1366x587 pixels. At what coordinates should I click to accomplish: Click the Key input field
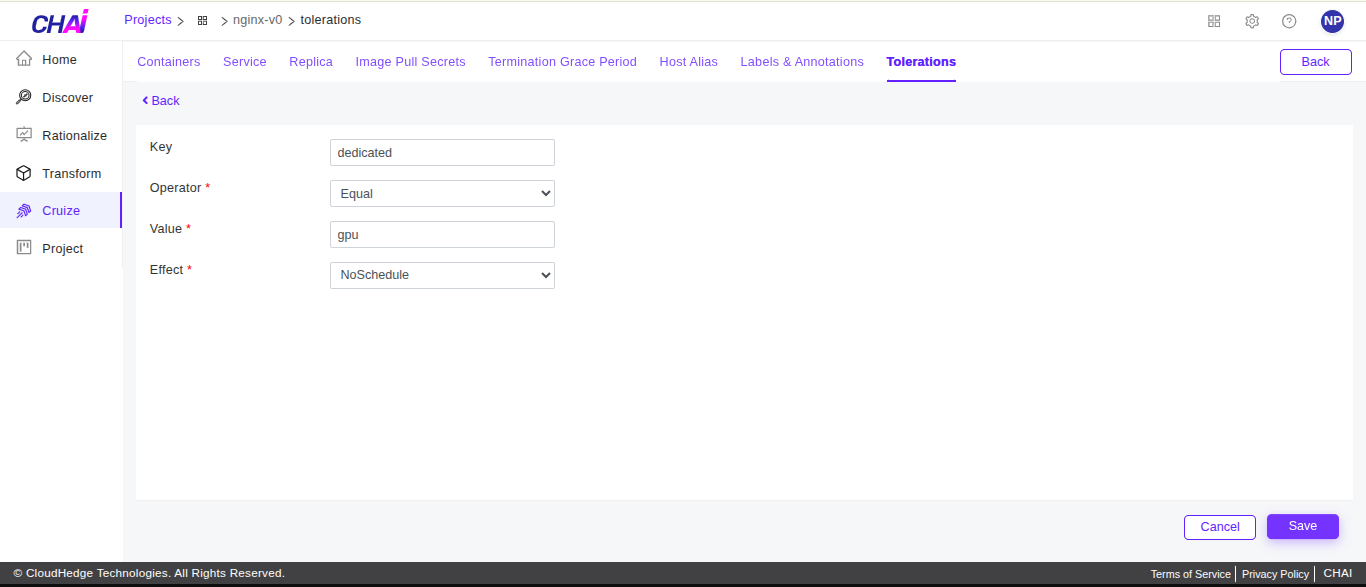pyautogui.click(x=442, y=152)
